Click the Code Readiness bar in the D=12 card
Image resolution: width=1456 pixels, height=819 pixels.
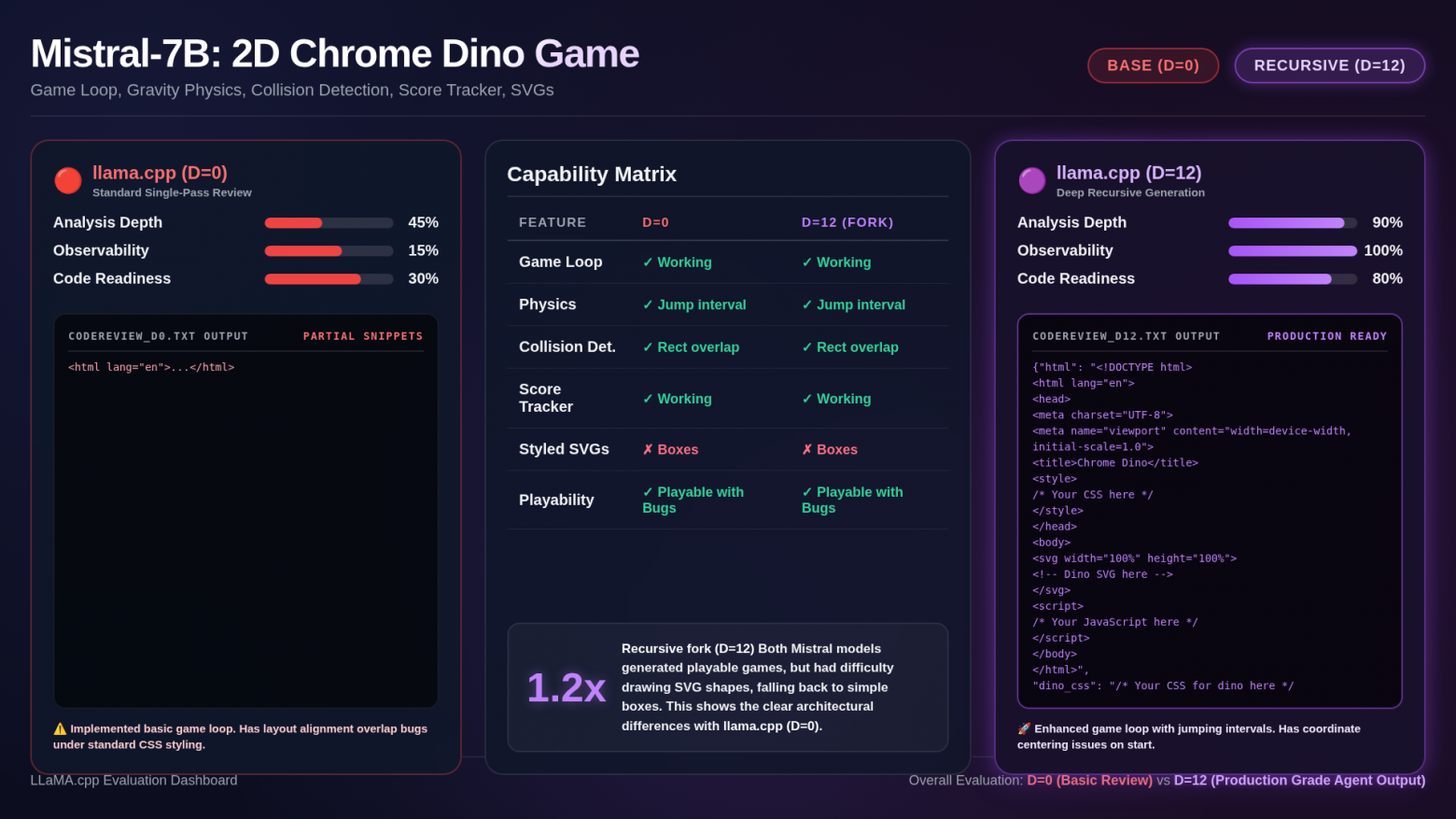(x=1294, y=279)
